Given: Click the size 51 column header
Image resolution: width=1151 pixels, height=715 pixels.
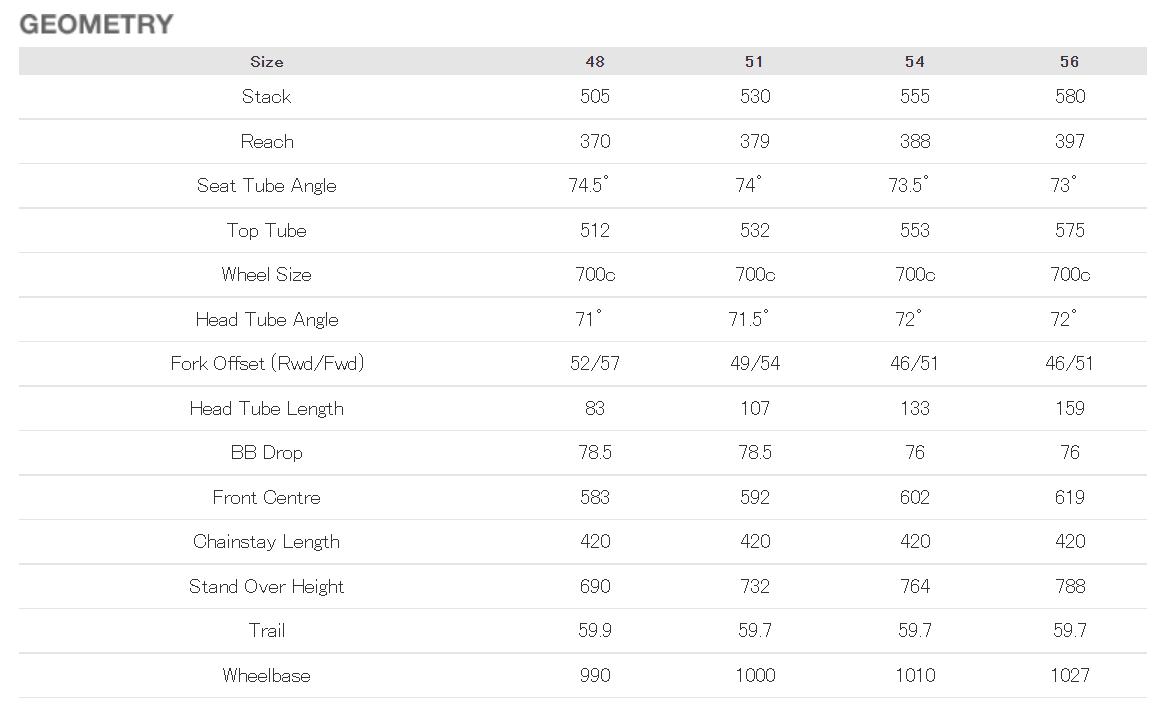Looking at the screenshot, I should [x=755, y=62].
